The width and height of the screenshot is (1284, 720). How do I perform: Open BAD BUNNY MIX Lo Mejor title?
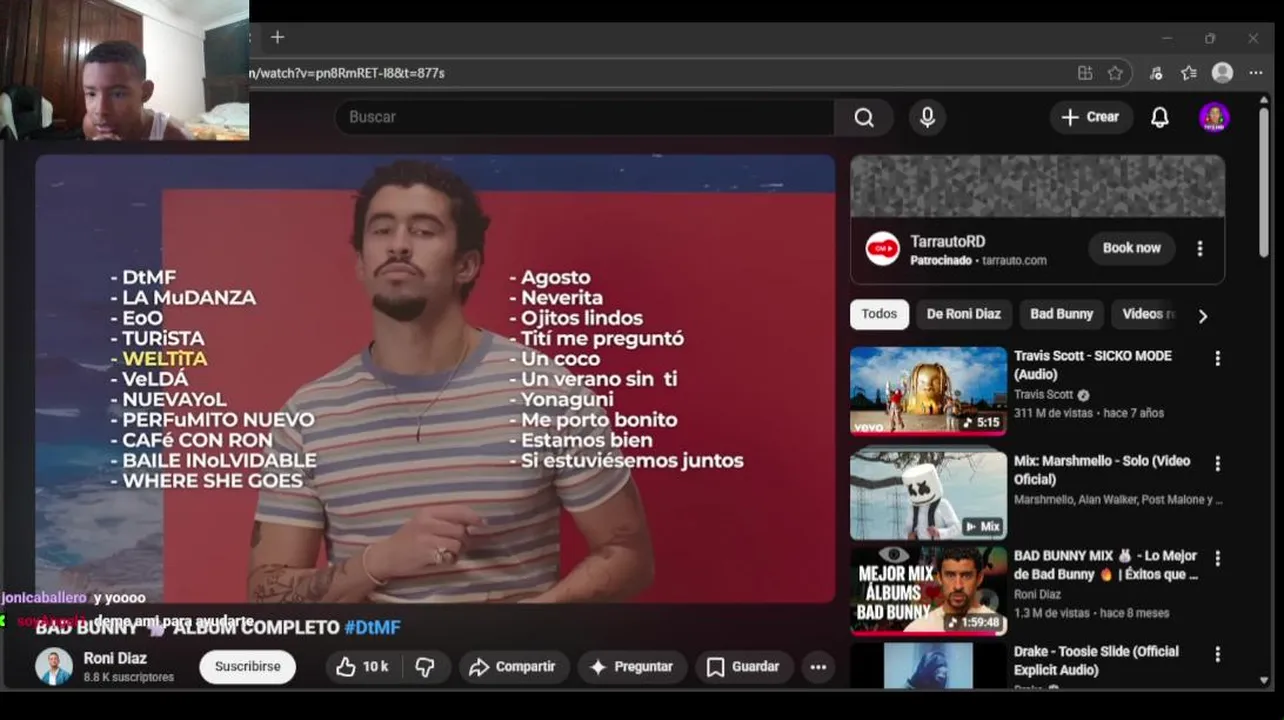(x=1106, y=565)
